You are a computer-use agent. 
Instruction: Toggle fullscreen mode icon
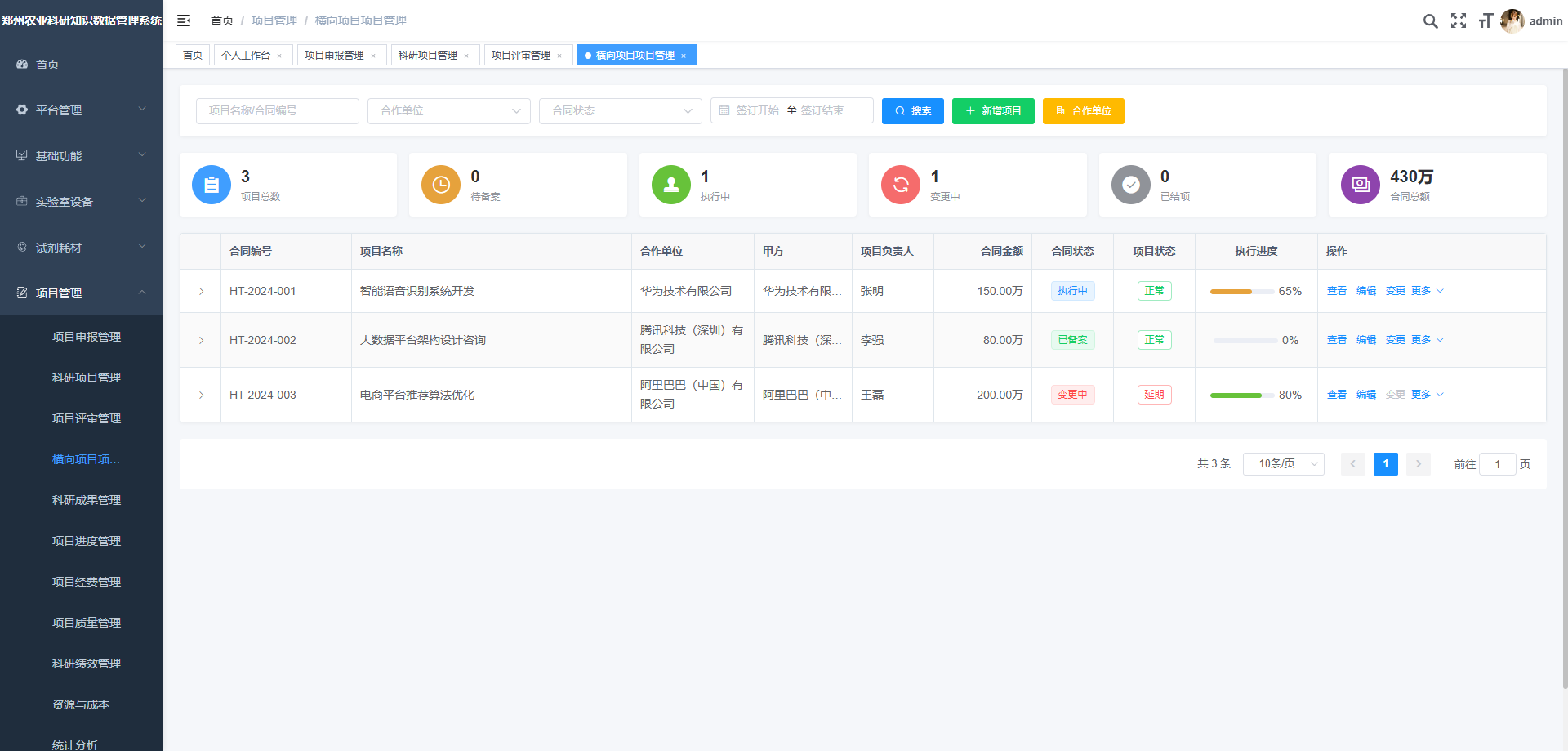1459,20
